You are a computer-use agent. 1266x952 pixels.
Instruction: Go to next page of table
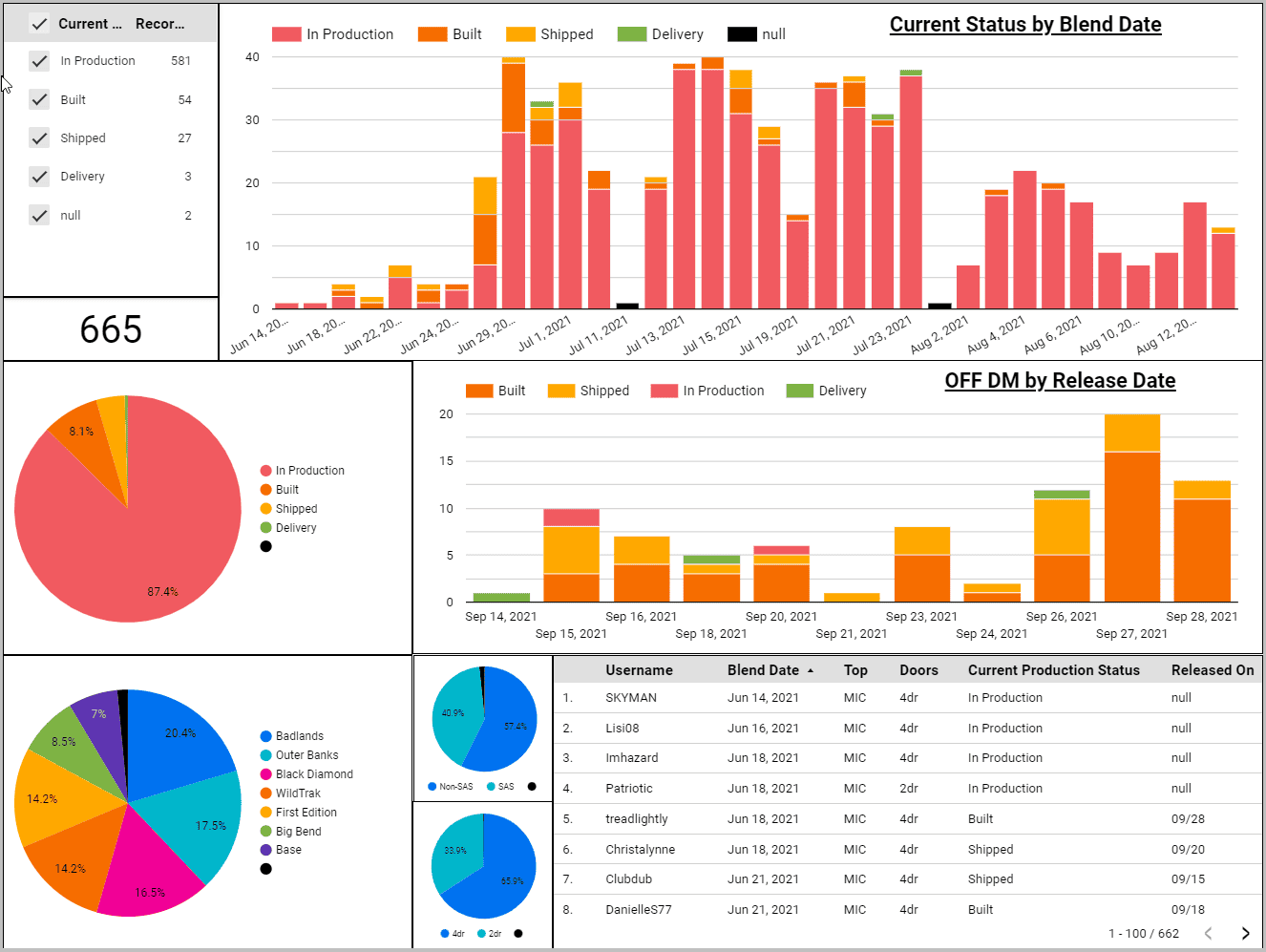pyautogui.click(x=1245, y=933)
